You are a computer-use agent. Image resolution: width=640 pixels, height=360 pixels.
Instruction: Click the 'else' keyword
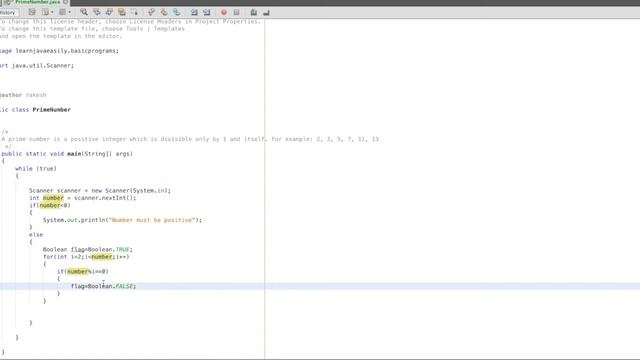(36, 235)
